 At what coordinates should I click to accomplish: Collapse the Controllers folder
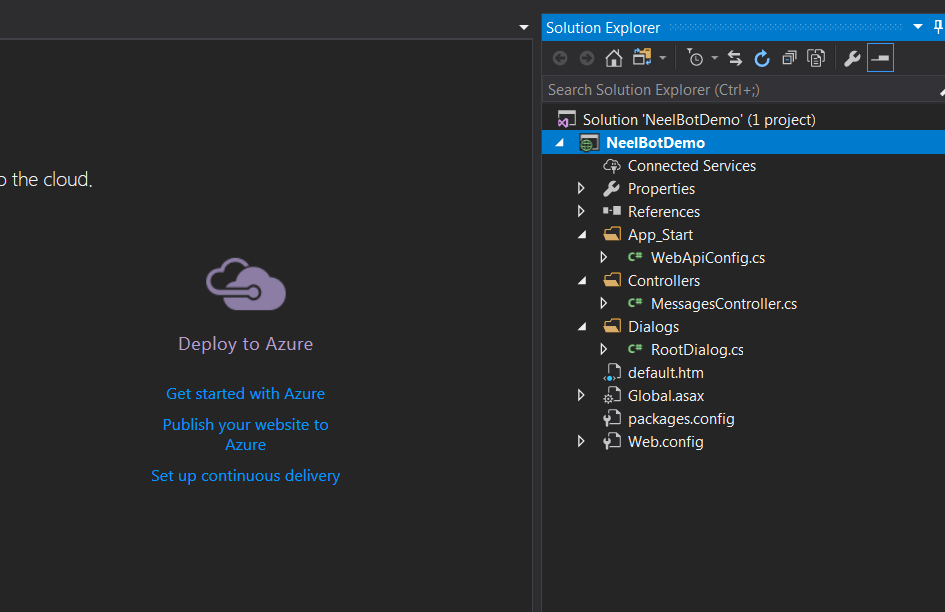tap(582, 281)
